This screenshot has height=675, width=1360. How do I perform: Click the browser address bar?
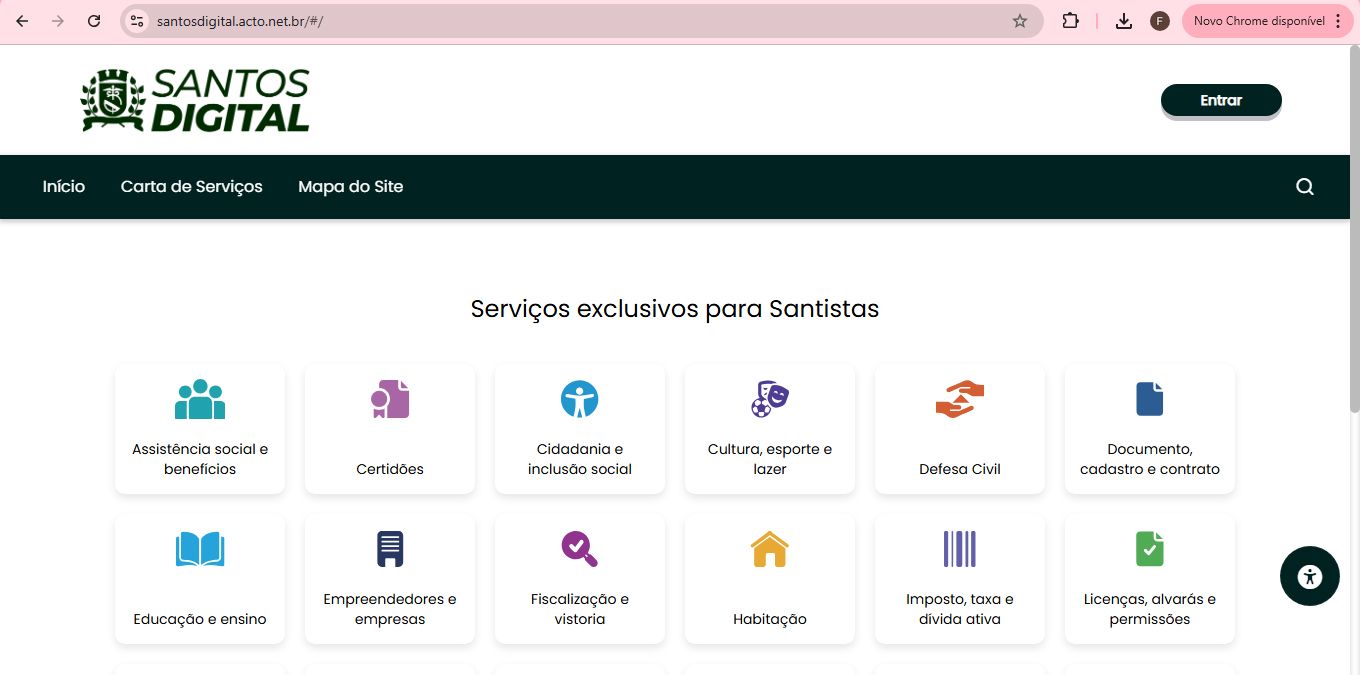tap(400, 20)
